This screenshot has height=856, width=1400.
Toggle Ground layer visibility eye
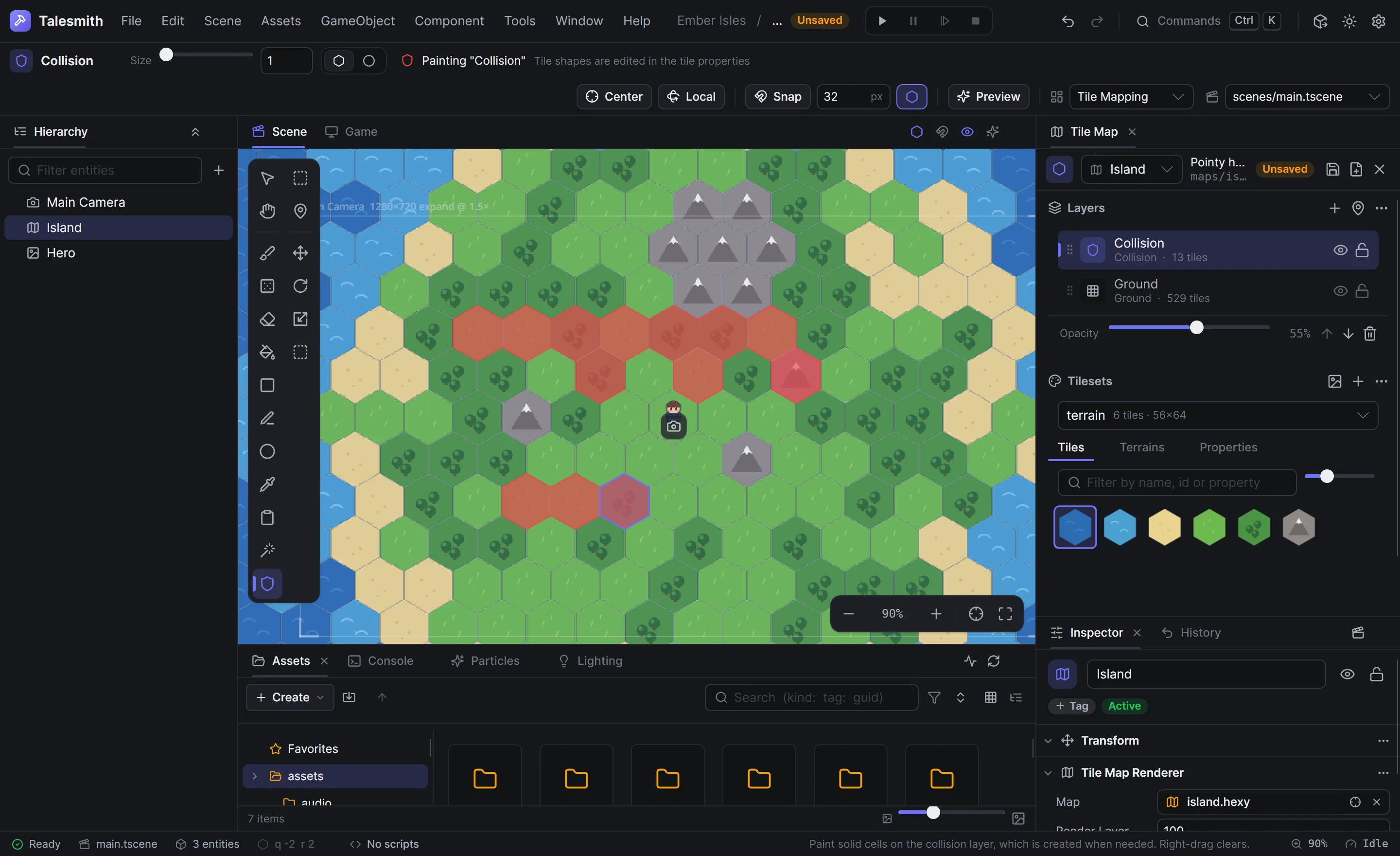point(1340,291)
